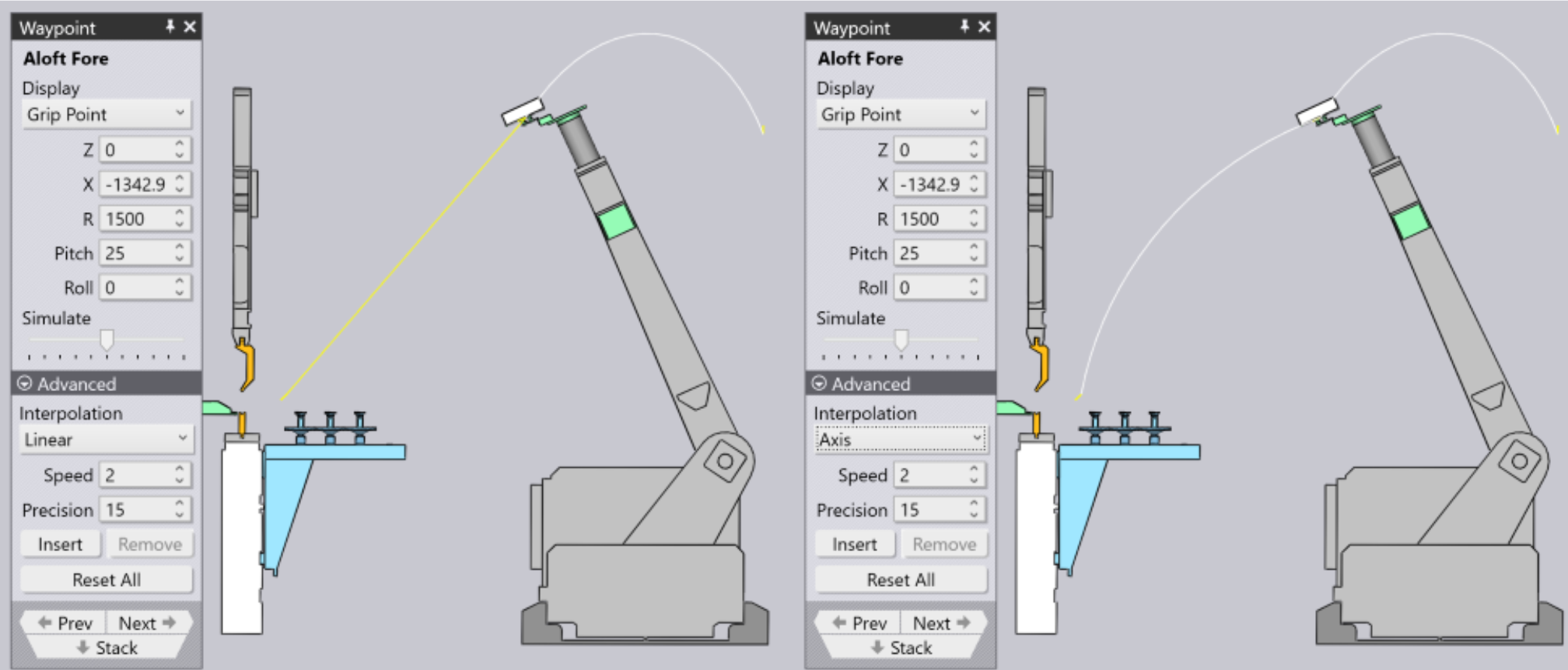Image resolution: width=1568 pixels, height=670 pixels.
Task: Open Linear interpolation dropdown in left panel
Action: coord(107,440)
